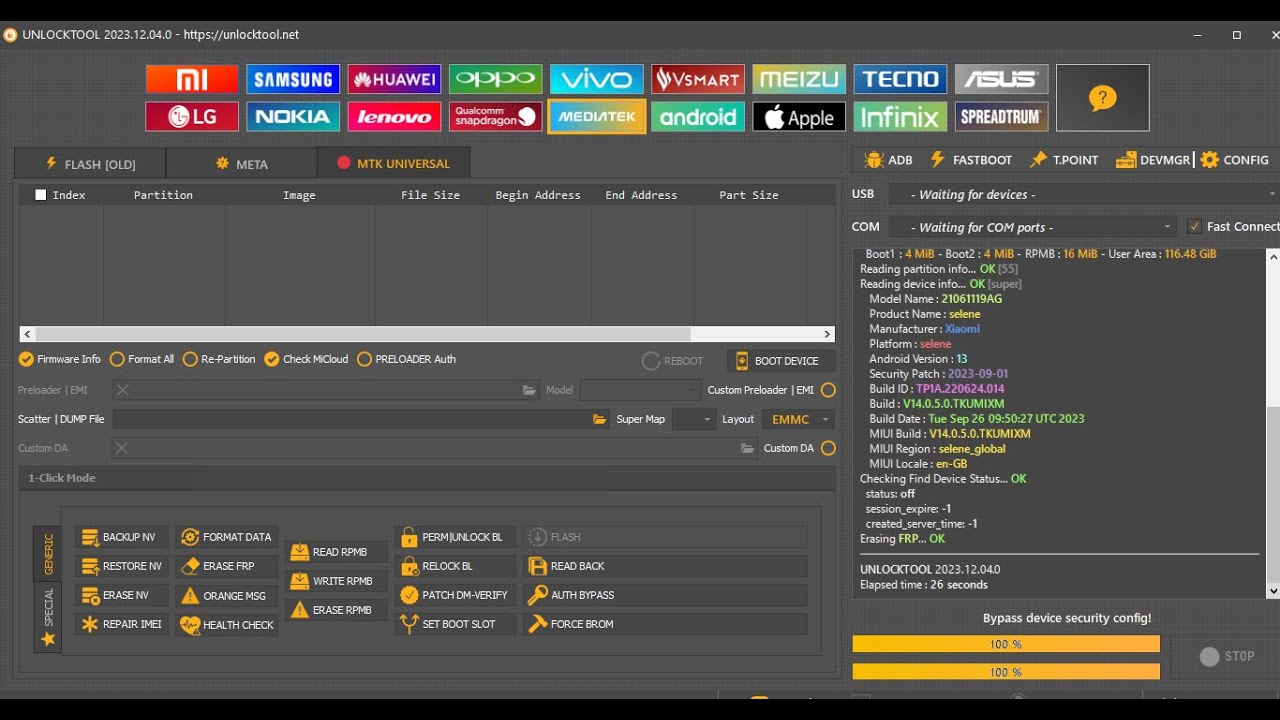The image size is (1280, 720).
Task: Open the FASTBOOT tool
Action: pos(971,160)
